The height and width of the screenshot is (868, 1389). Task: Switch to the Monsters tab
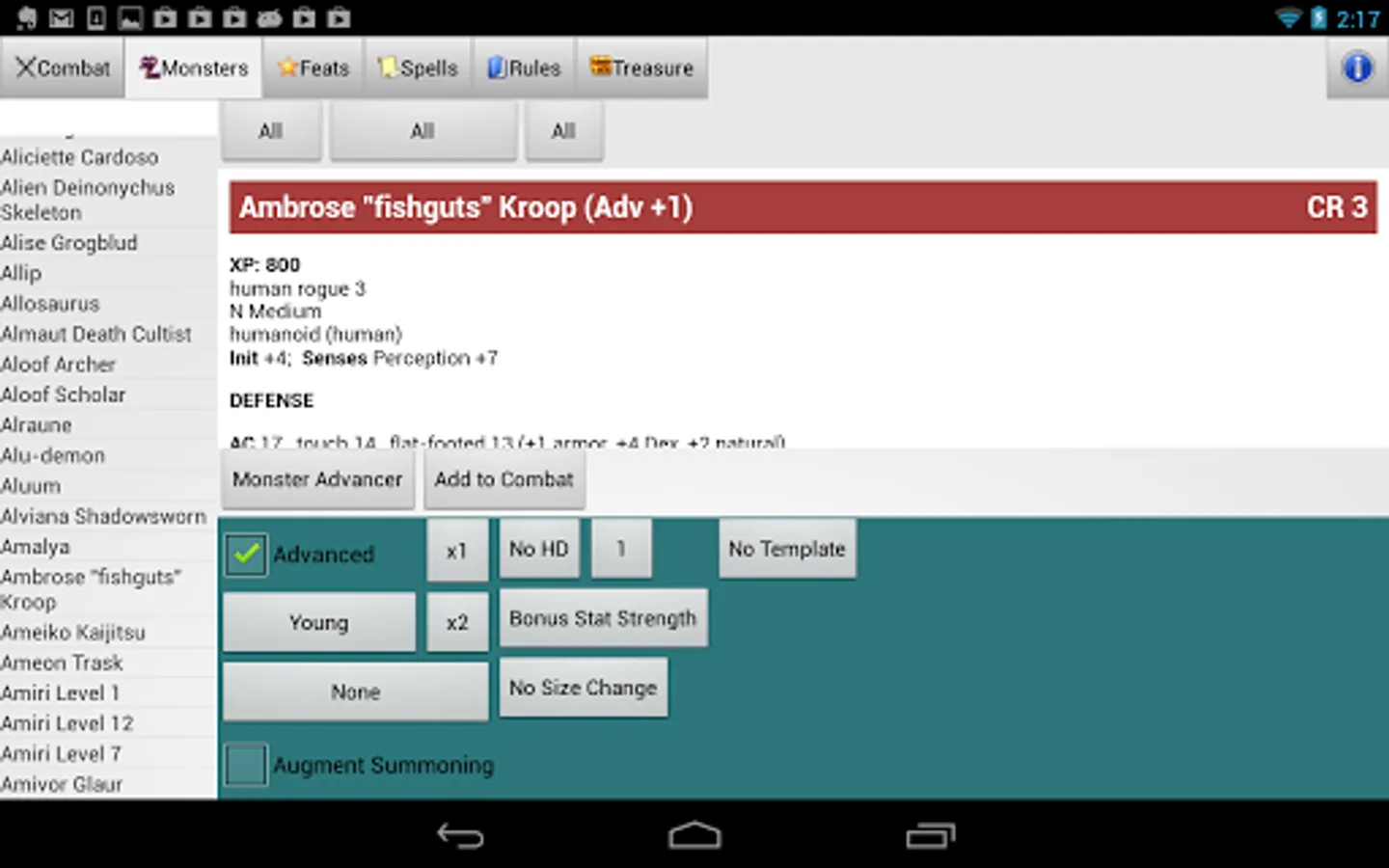(x=192, y=68)
